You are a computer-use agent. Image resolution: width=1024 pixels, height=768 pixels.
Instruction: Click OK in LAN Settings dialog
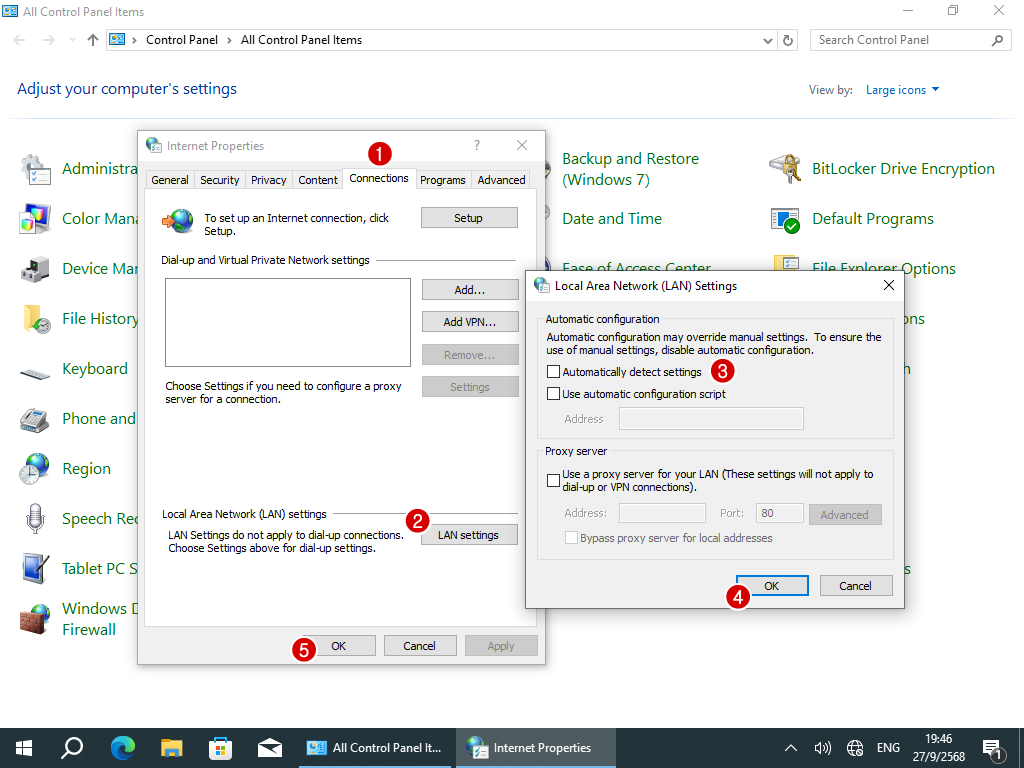pos(772,586)
